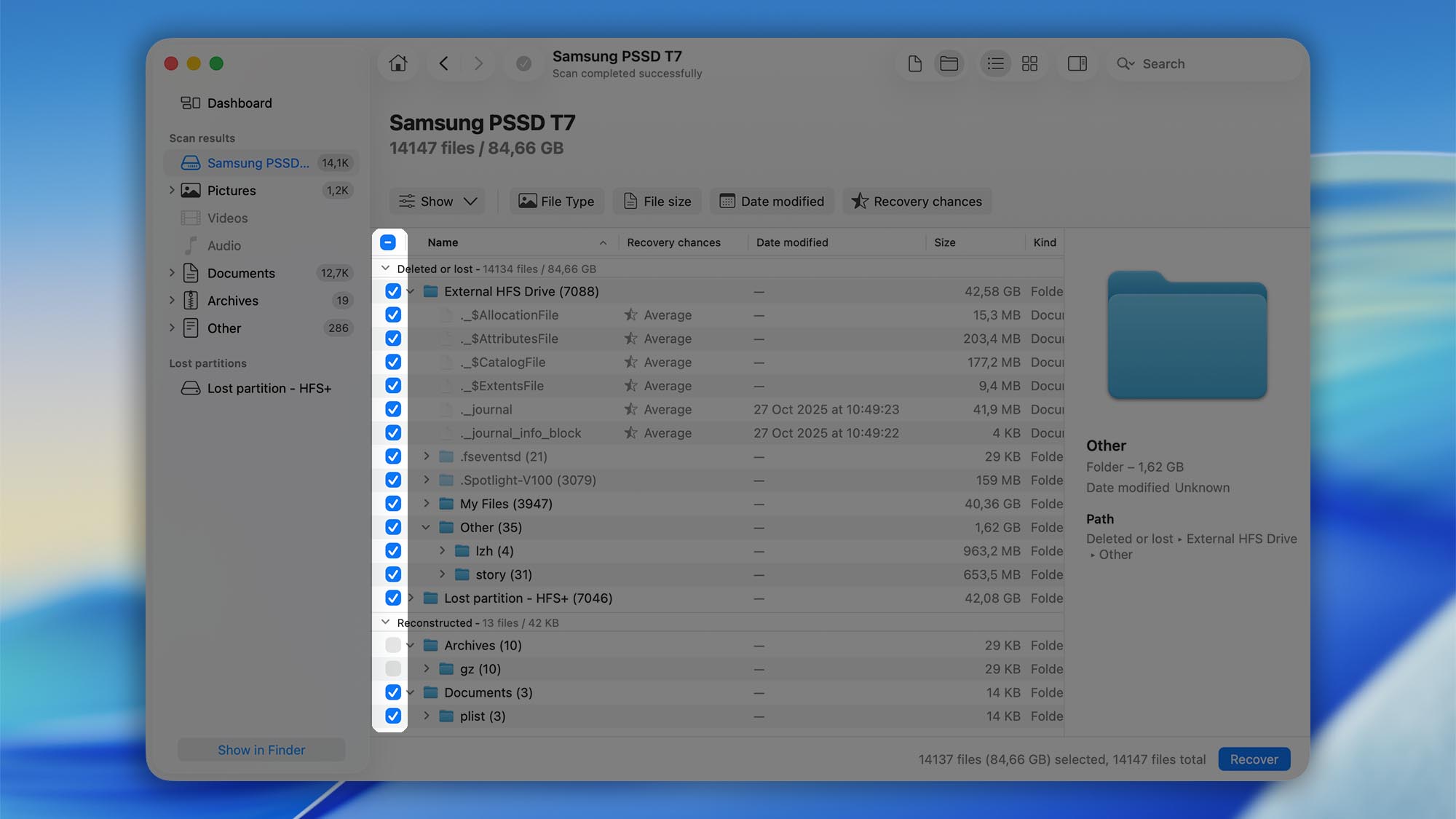The height and width of the screenshot is (819, 1456).
Task: Open the Recovery chances filter
Action: [917, 201]
